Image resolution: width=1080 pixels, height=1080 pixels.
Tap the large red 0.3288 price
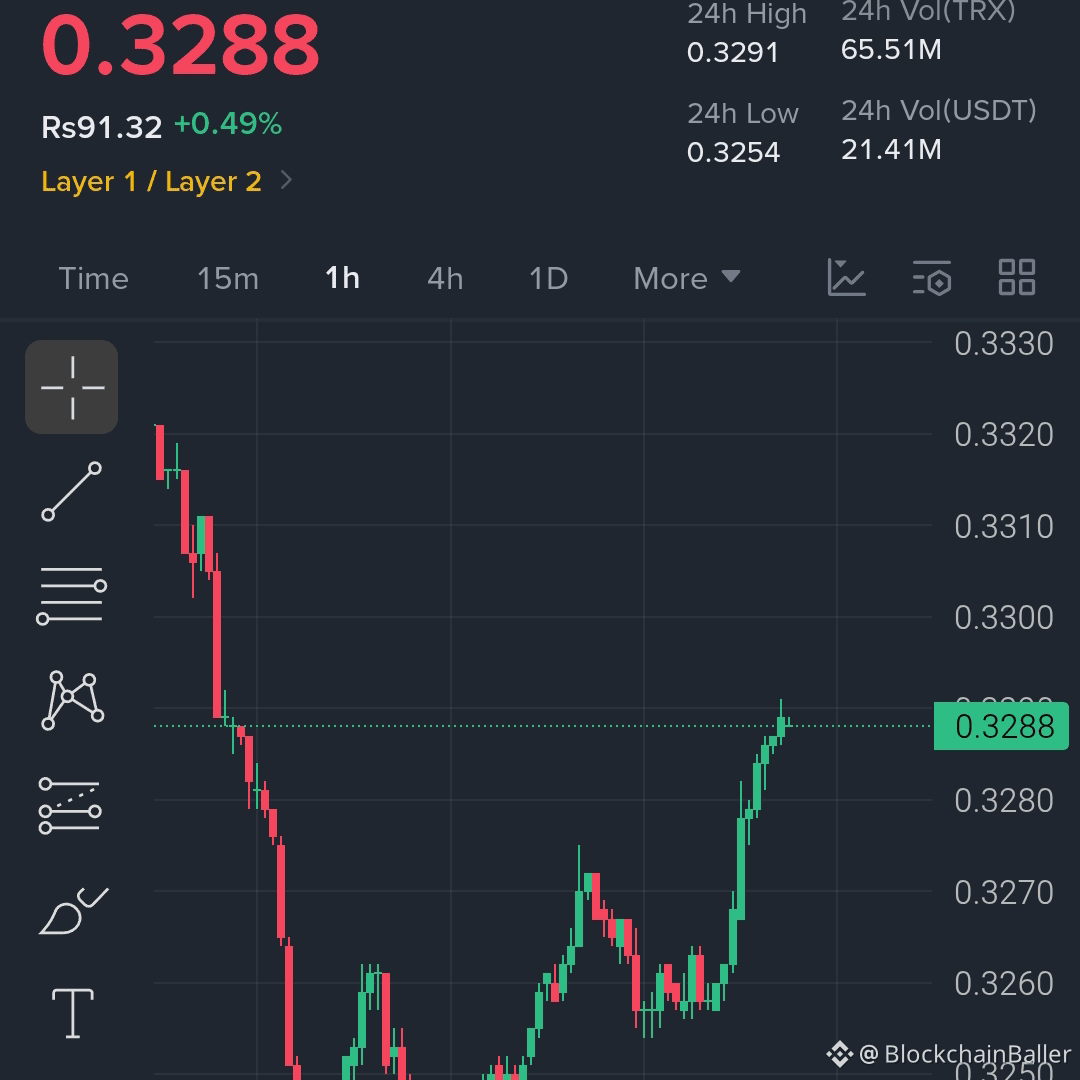(x=180, y=45)
